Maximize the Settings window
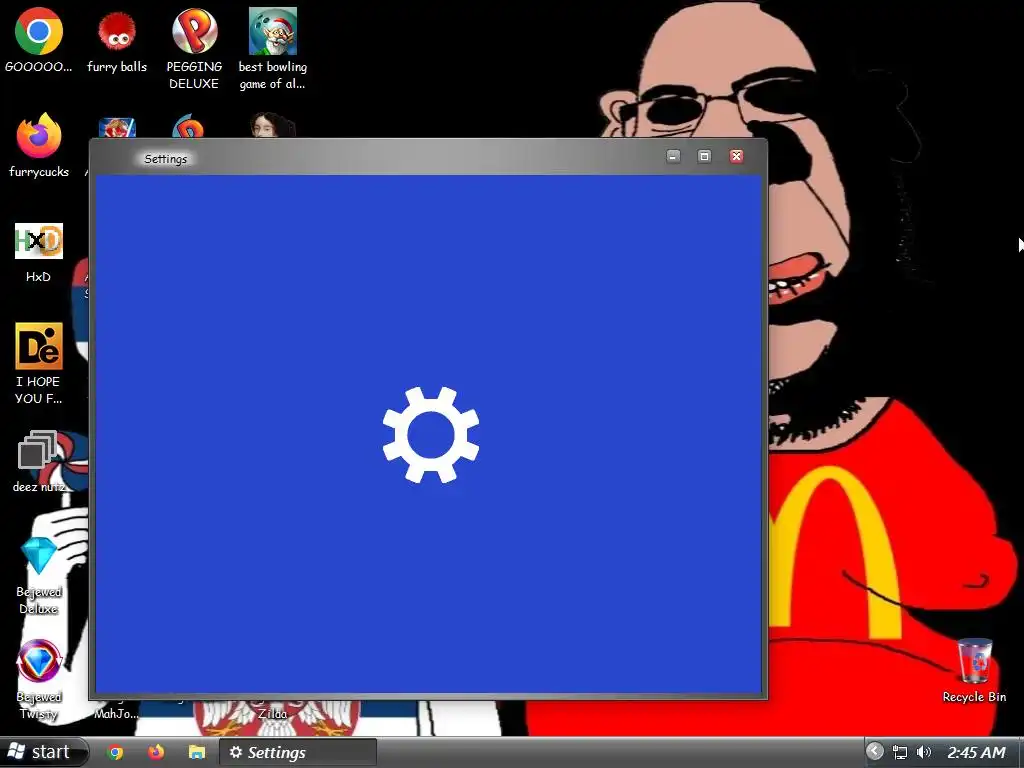This screenshot has height=768, width=1024. pyautogui.click(x=704, y=156)
